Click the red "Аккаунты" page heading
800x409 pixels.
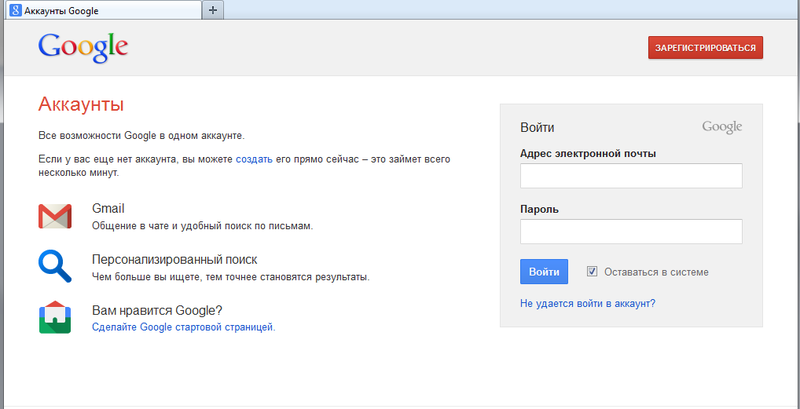81,104
